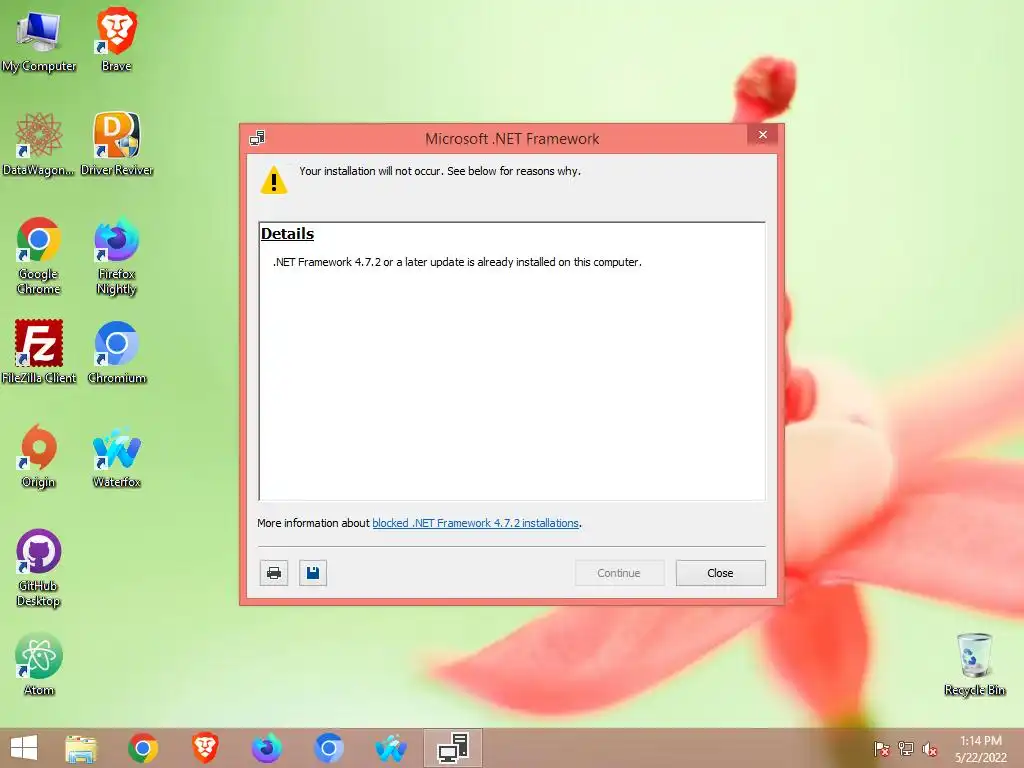Click the '.NET Framework 4.7.2 or a later update' message

click(457, 262)
